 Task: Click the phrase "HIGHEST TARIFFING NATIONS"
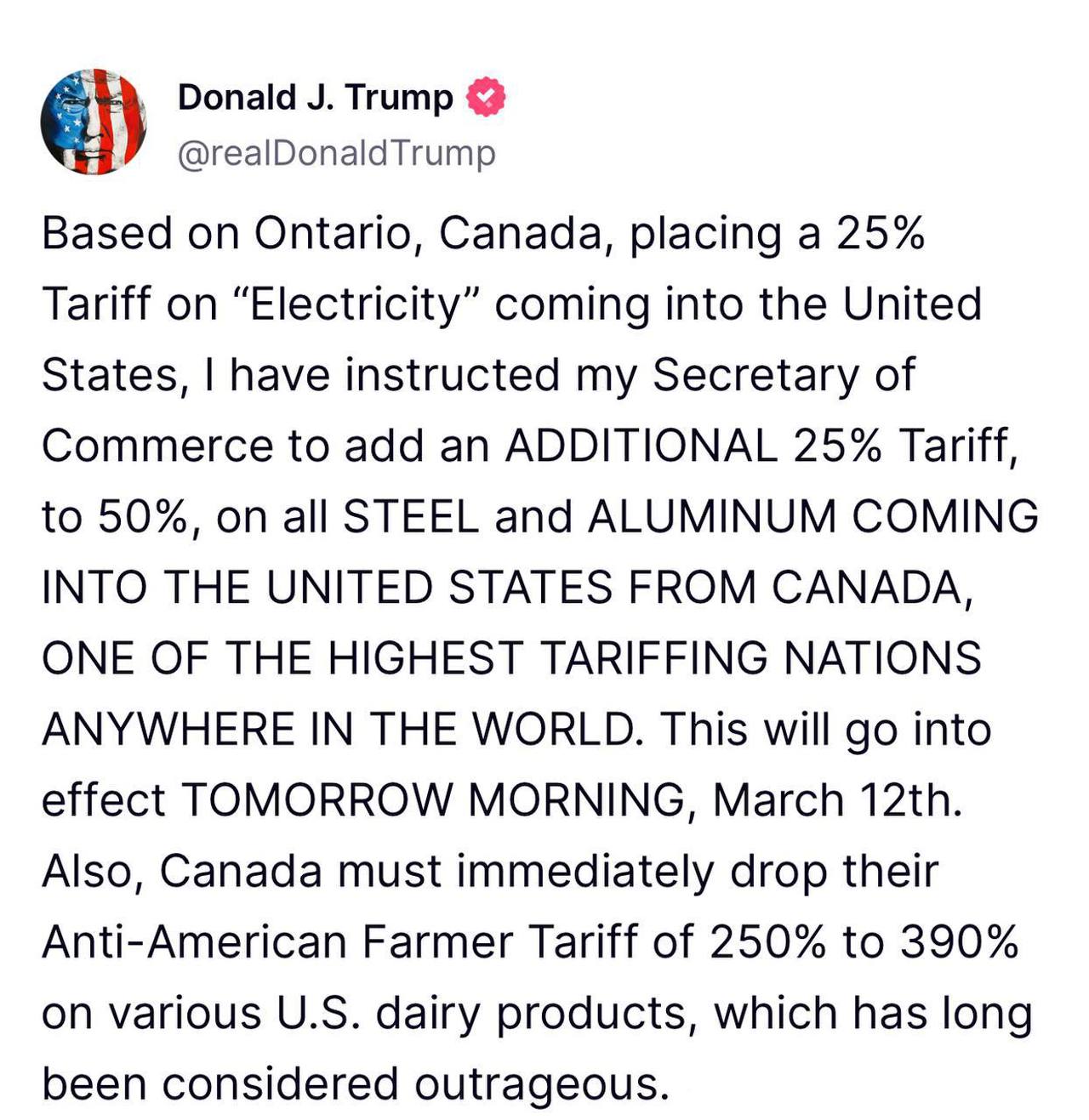tap(654, 658)
